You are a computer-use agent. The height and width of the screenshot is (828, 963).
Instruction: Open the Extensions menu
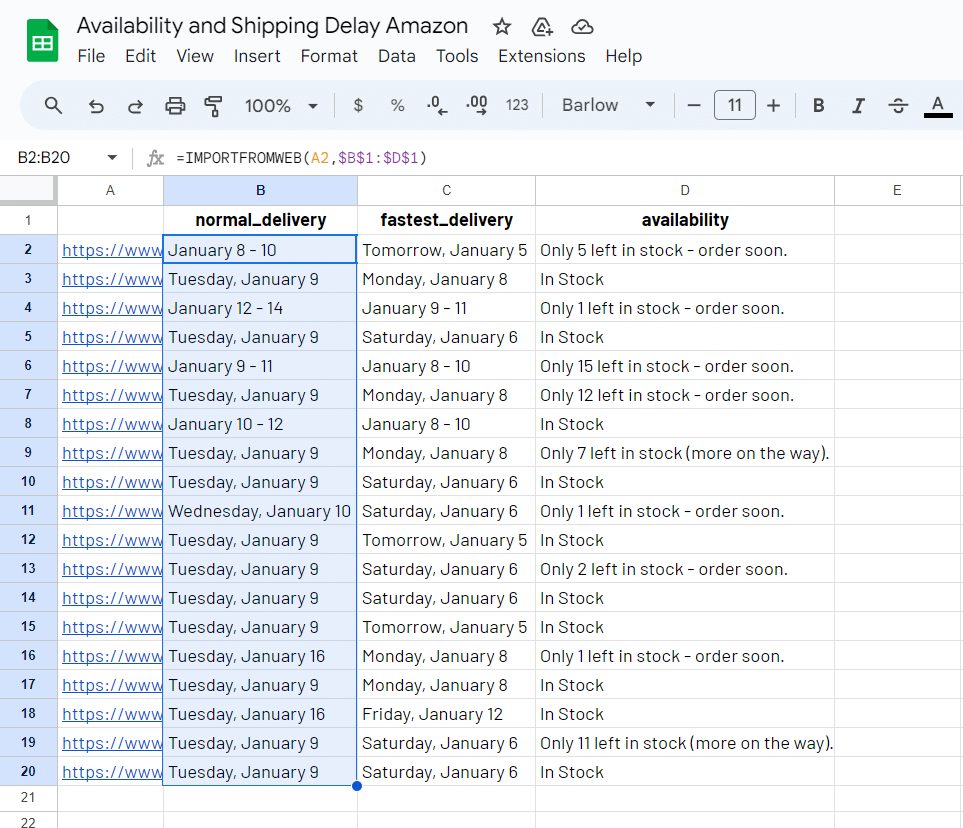point(540,56)
